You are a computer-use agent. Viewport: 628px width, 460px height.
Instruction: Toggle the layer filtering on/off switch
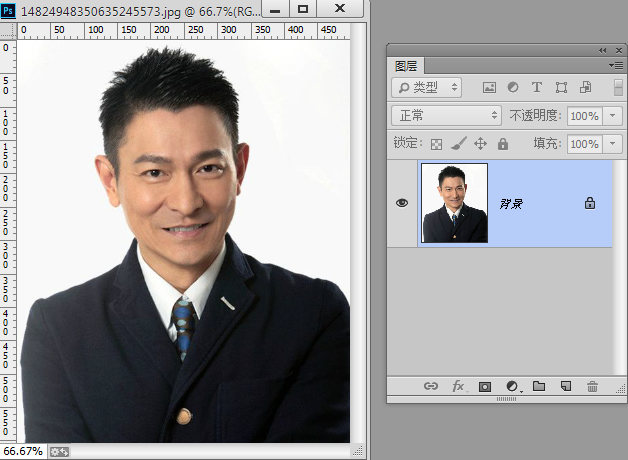[618, 87]
